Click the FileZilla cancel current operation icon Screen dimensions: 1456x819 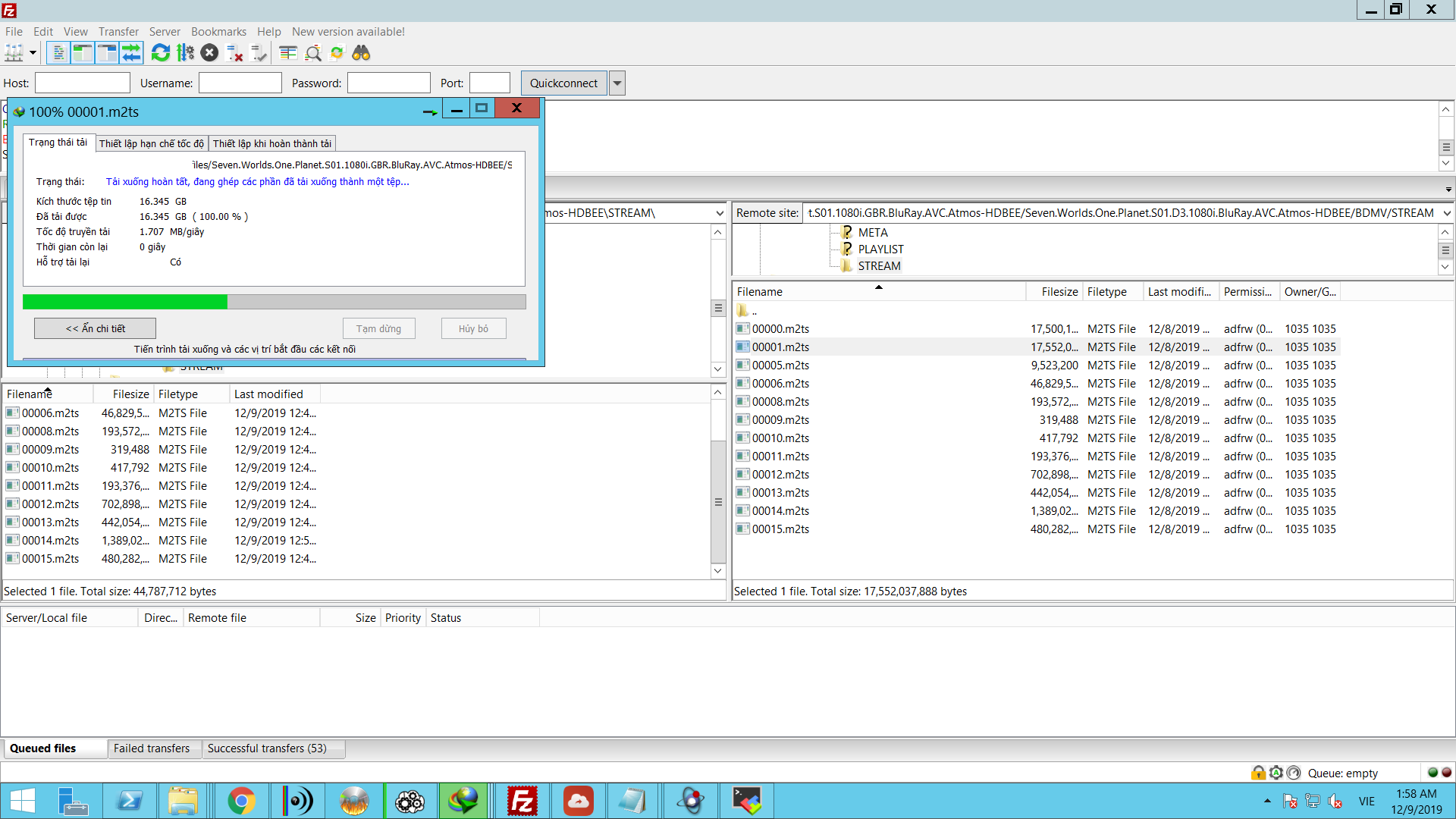[209, 54]
